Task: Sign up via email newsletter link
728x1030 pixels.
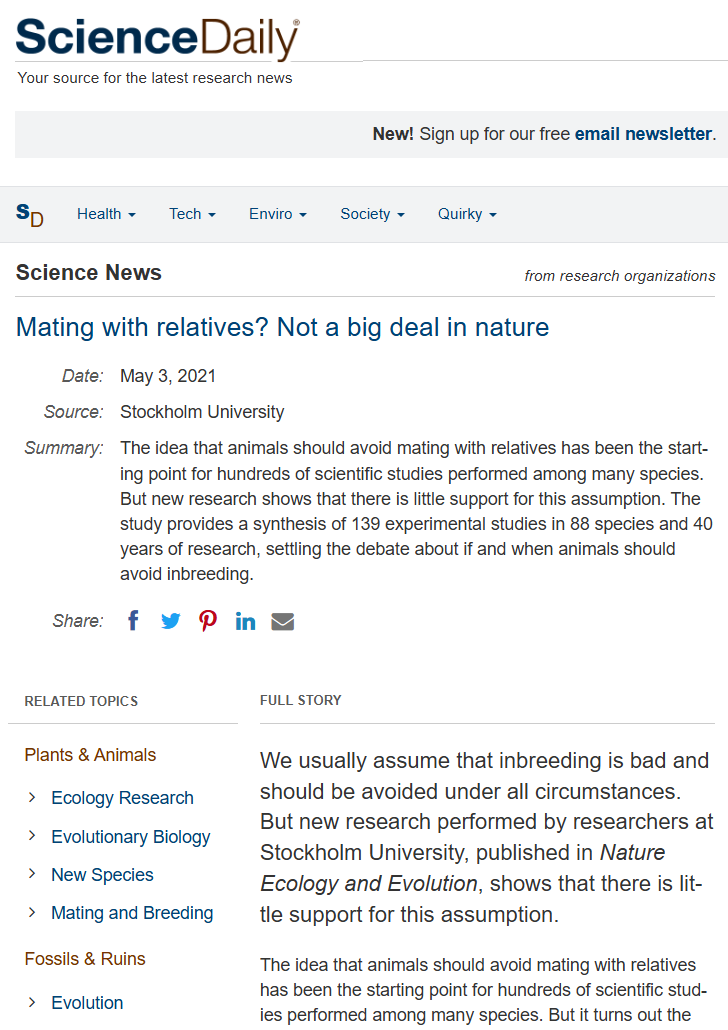Action: (x=643, y=134)
